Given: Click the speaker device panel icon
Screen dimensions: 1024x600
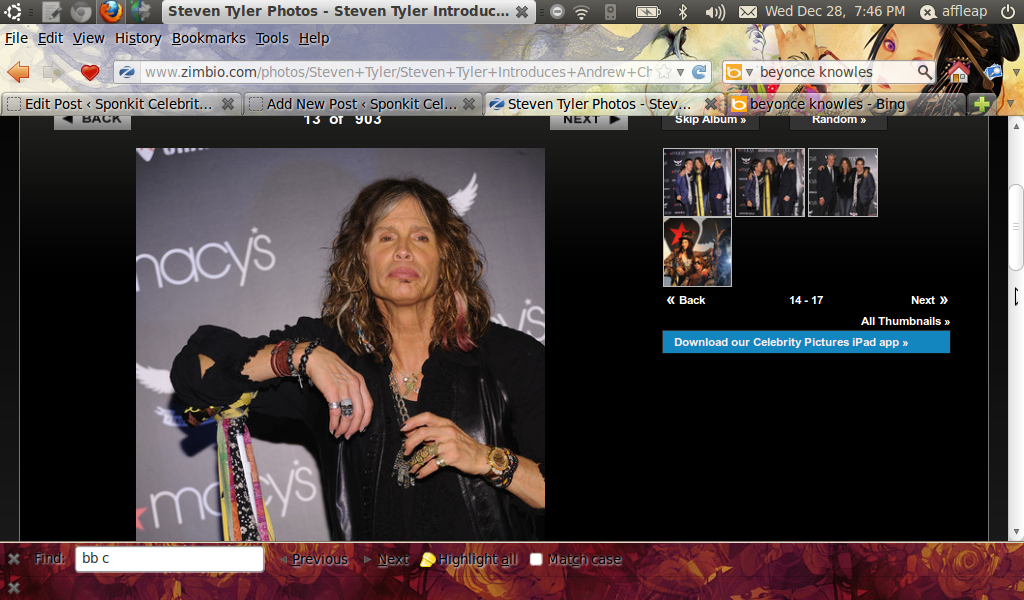Looking at the screenshot, I should 610,12.
